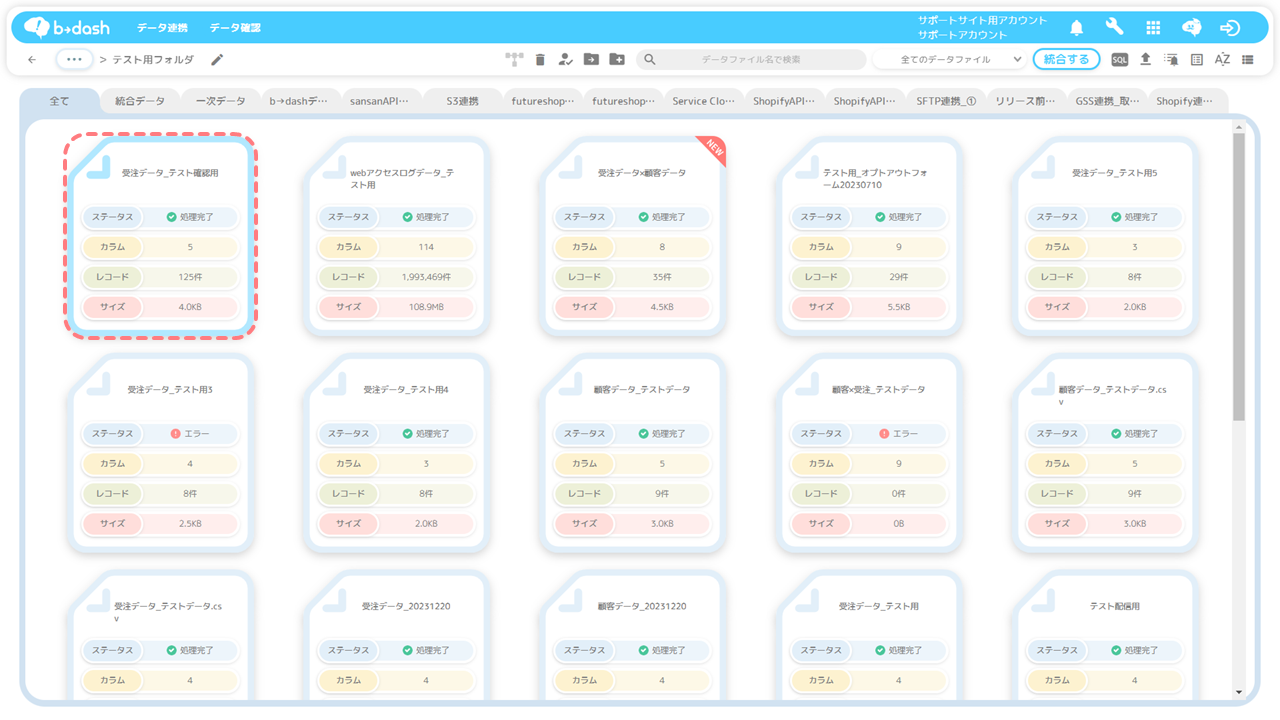Open the data hierarchy tree icon
The height and width of the screenshot is (720, 1280).
[x=514, y=60]
